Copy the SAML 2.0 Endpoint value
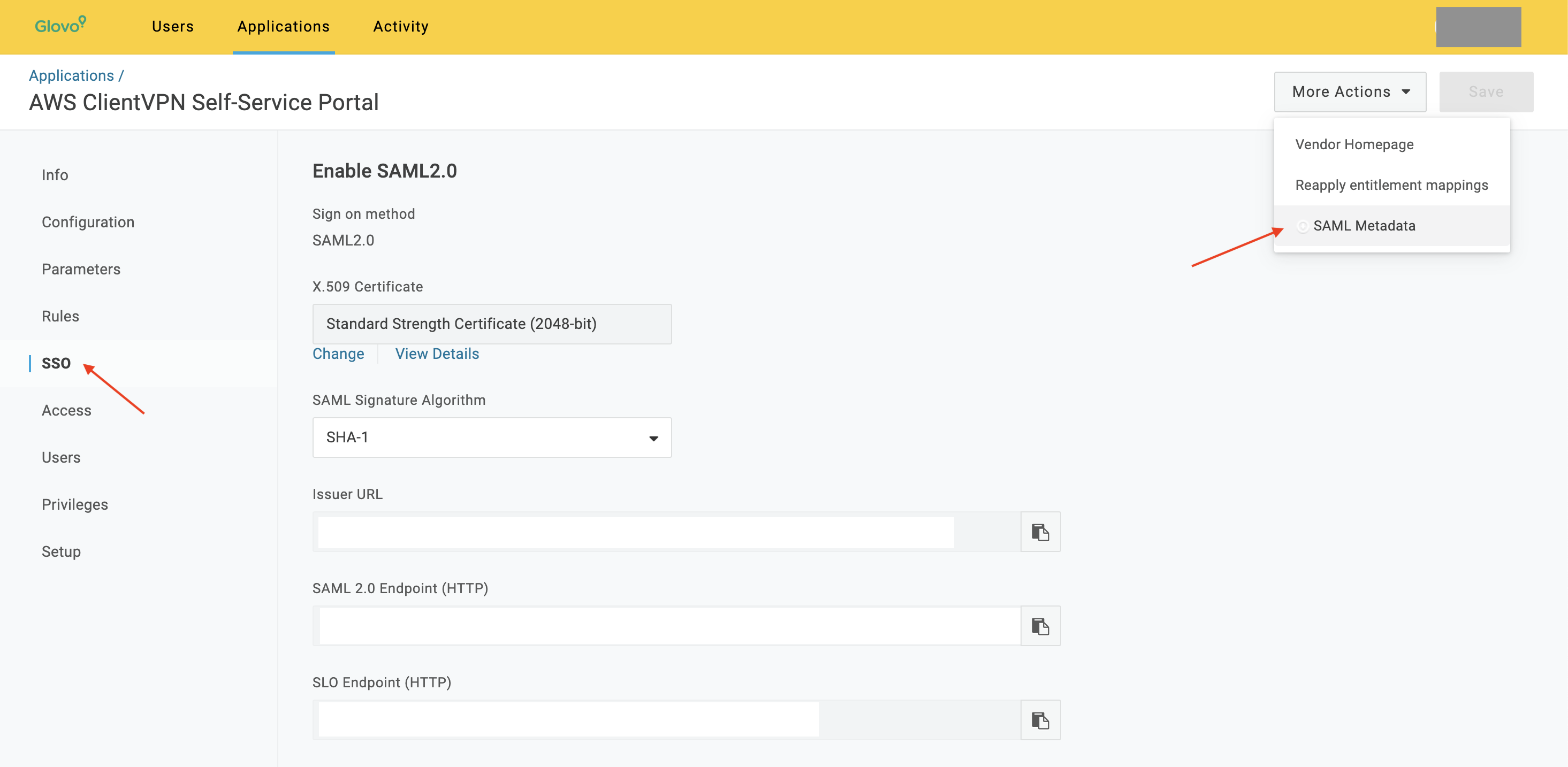This screenshot has width=1568, height=767. [x=1040, y=626]
